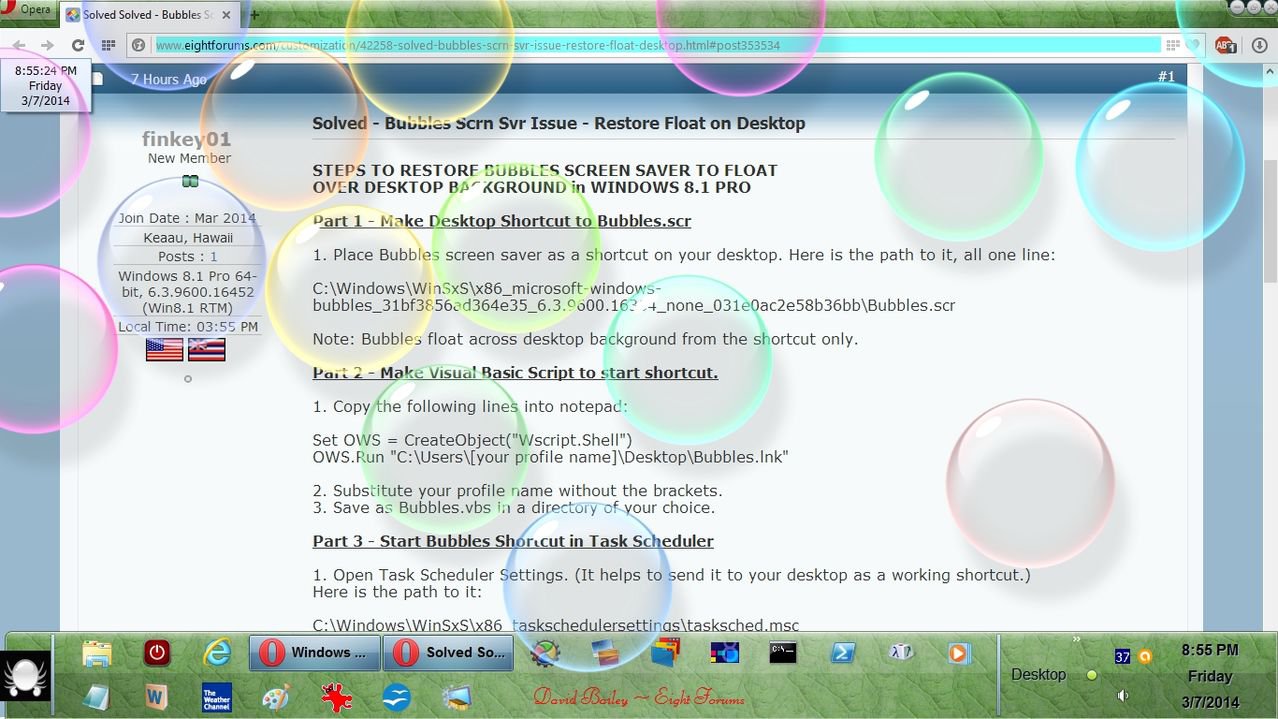Launch Internet Explorer from the taskbar
Image resolution: width=1278 pixels, height=719 pixels.
pos(217,653)
